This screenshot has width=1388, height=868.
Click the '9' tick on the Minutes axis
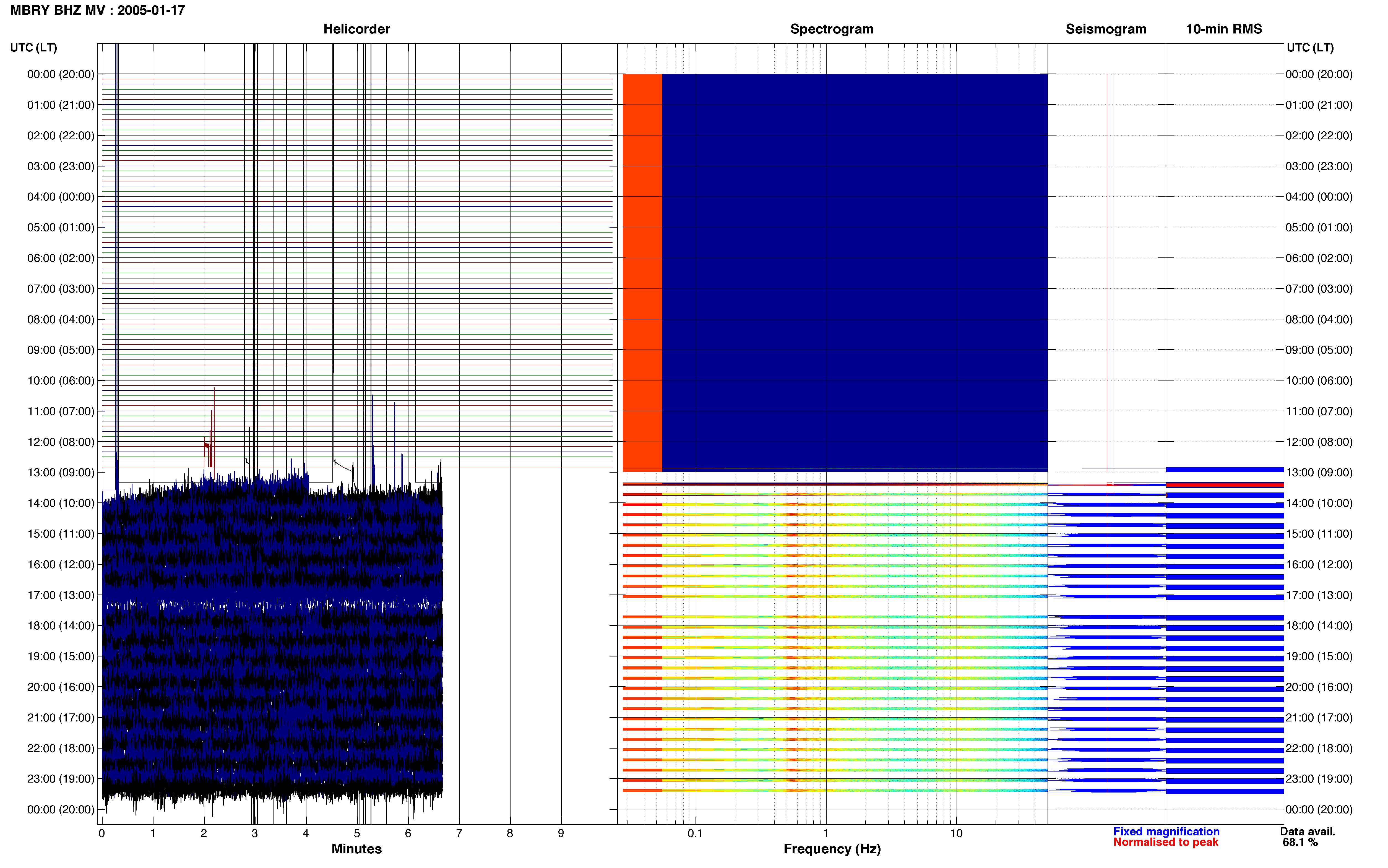point(561,833)
